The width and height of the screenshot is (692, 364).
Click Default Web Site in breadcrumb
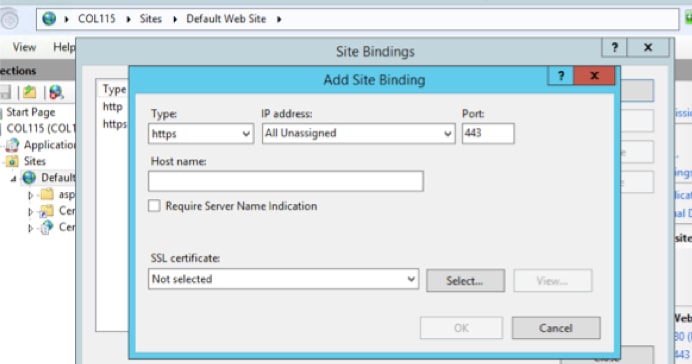coord(226,19)
